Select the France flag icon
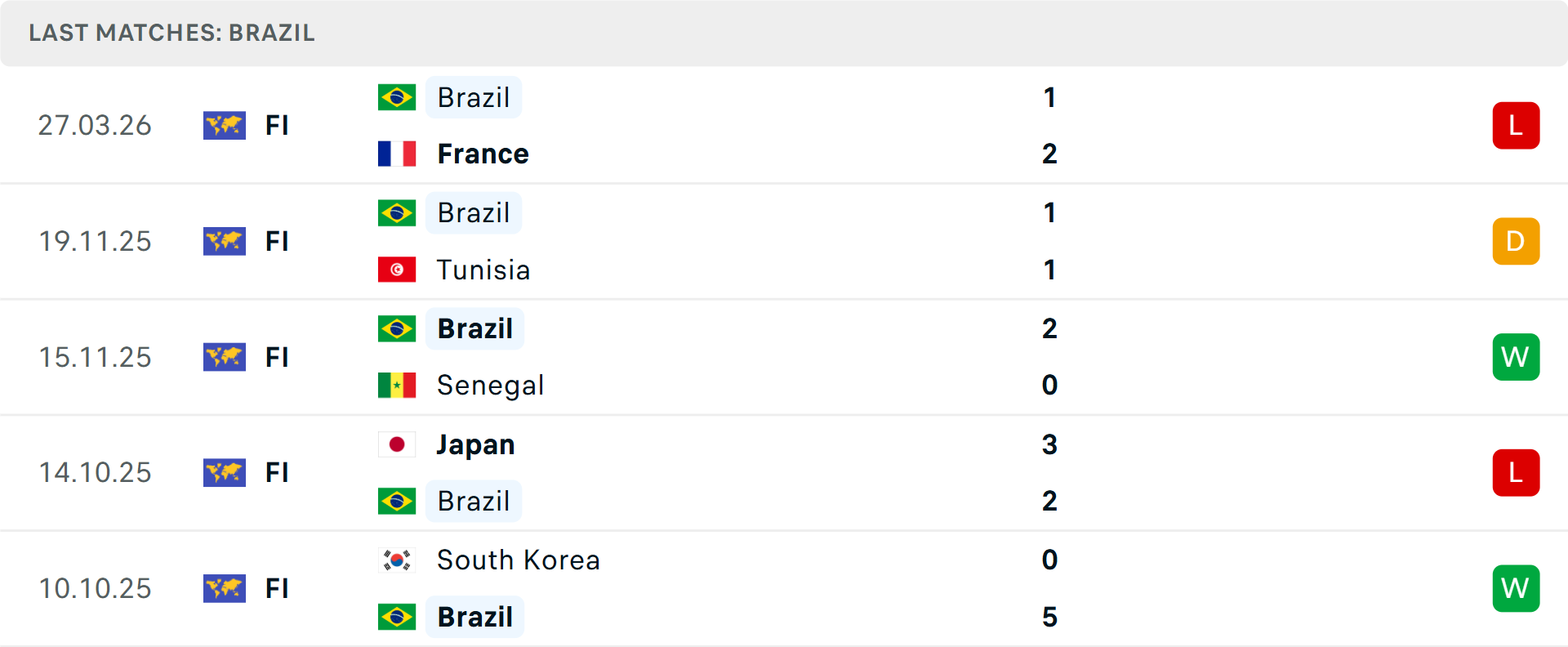 click(397, 153)
